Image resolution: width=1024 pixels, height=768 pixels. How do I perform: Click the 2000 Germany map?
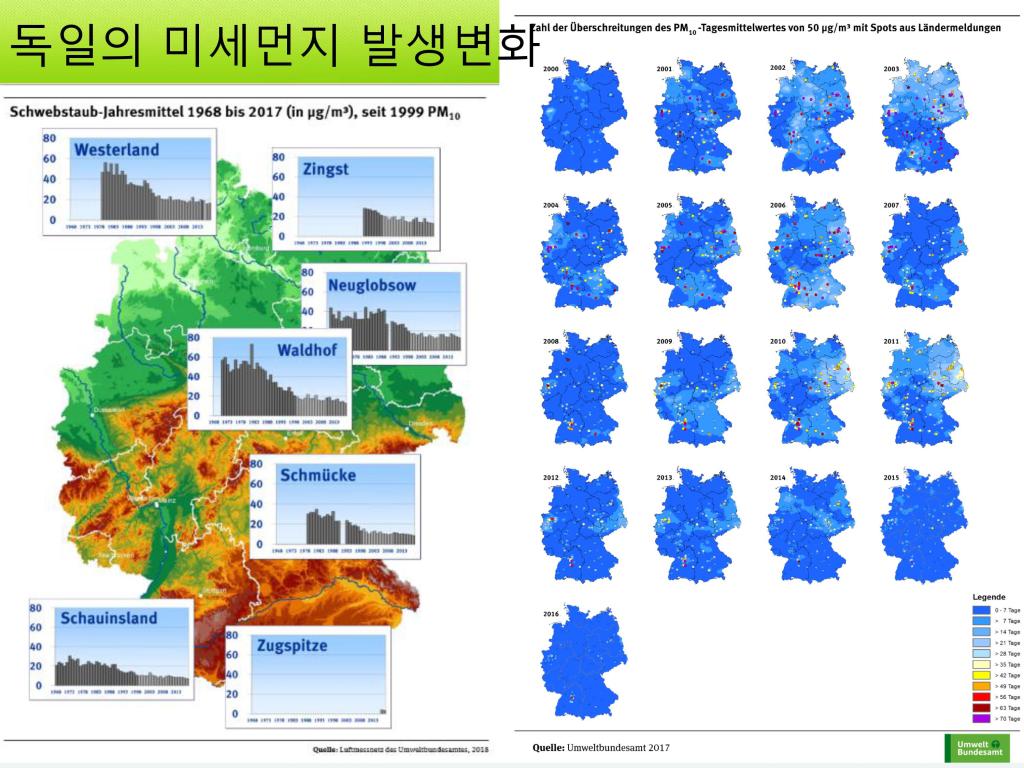[583, 118]
